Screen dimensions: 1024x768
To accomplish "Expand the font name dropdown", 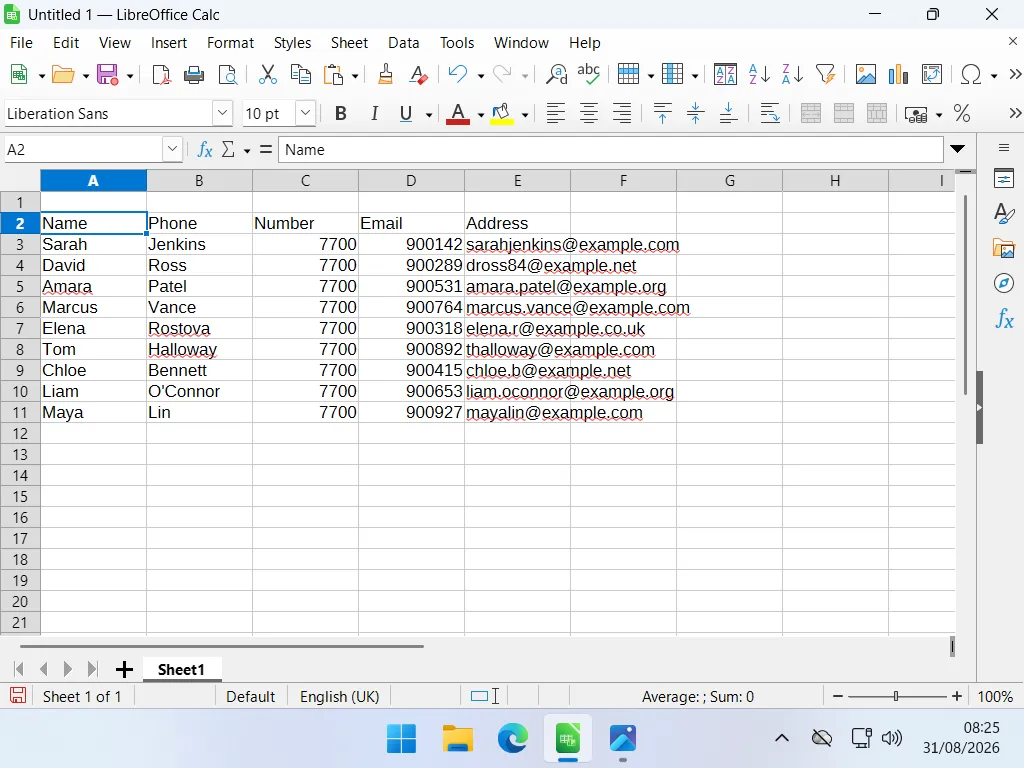I will click(223, 114).
